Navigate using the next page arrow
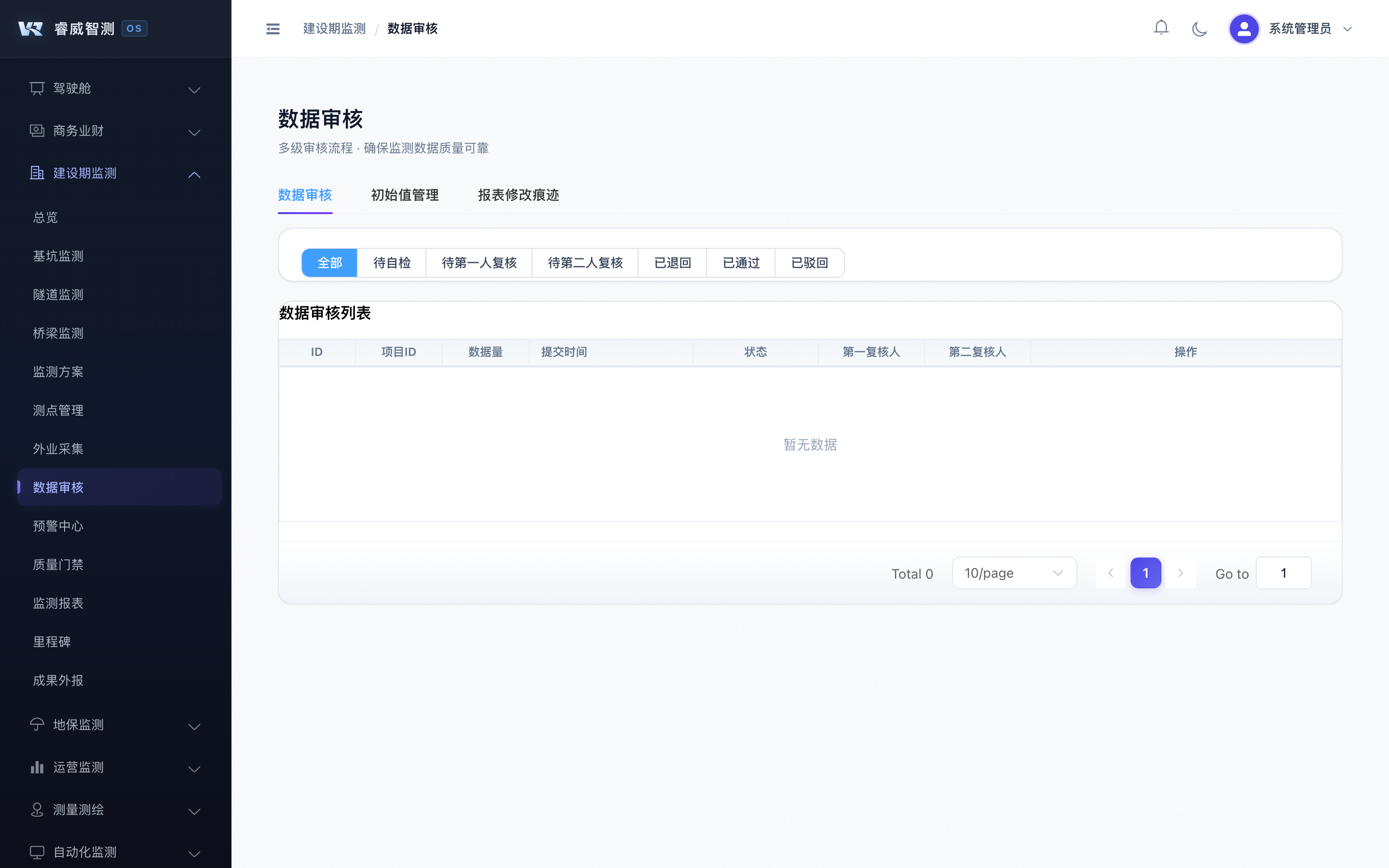 pos(1181,572)
